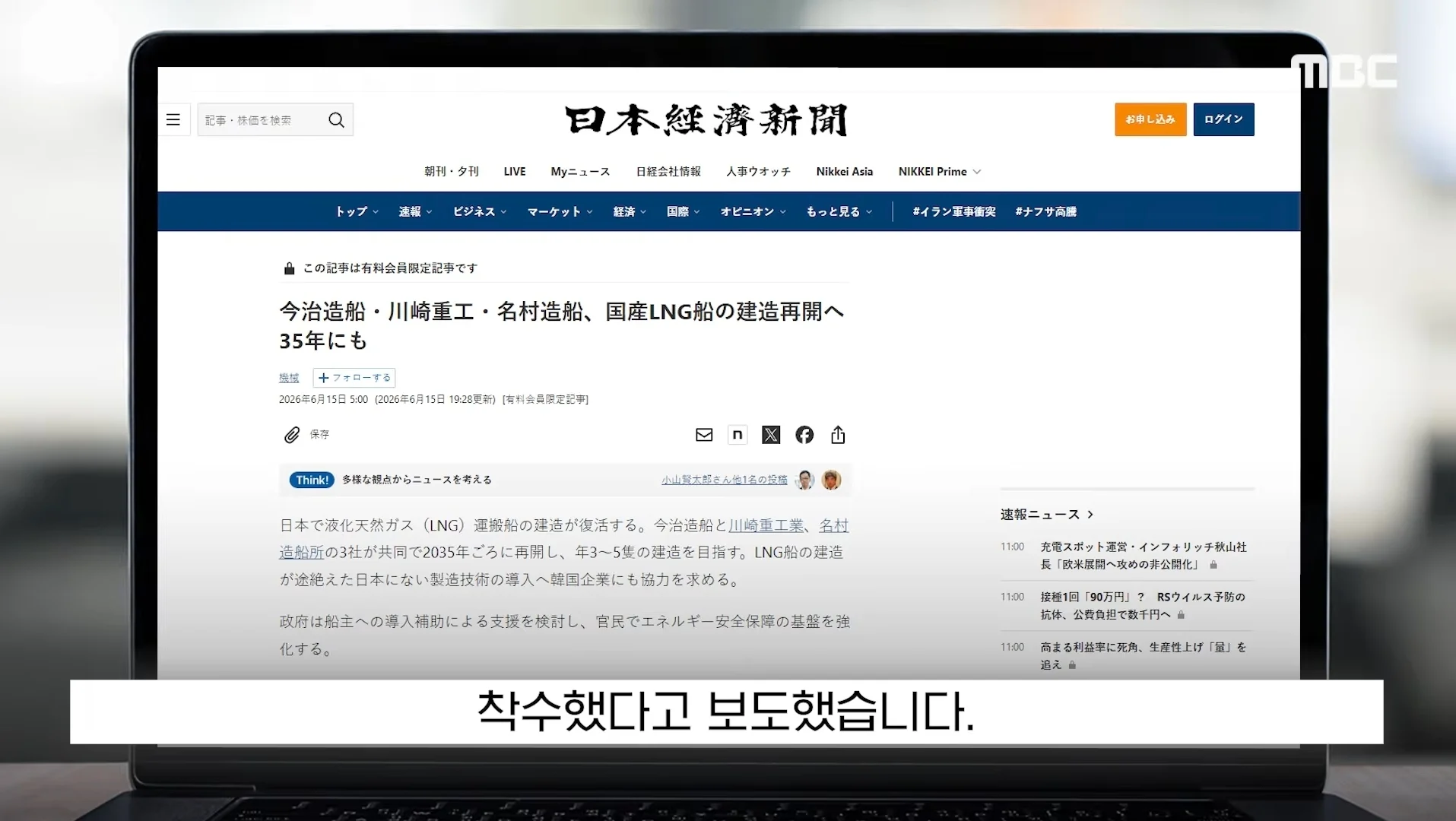Screen dimensions: 1456x821
Task: Click the paperclip 保存 save icon
Action: point(292,435)
